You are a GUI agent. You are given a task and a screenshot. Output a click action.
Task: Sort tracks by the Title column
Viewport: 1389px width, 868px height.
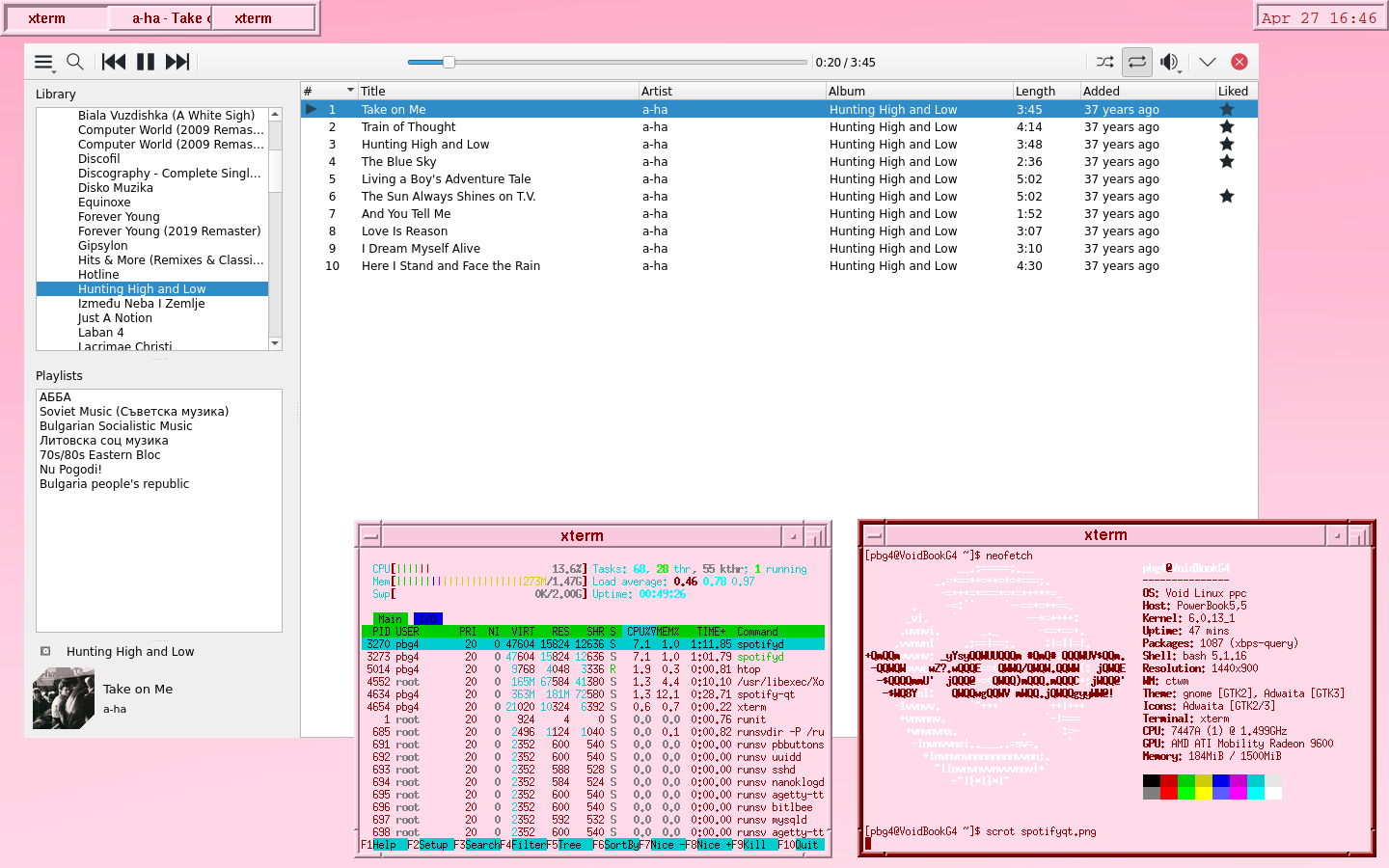[497, 91]
